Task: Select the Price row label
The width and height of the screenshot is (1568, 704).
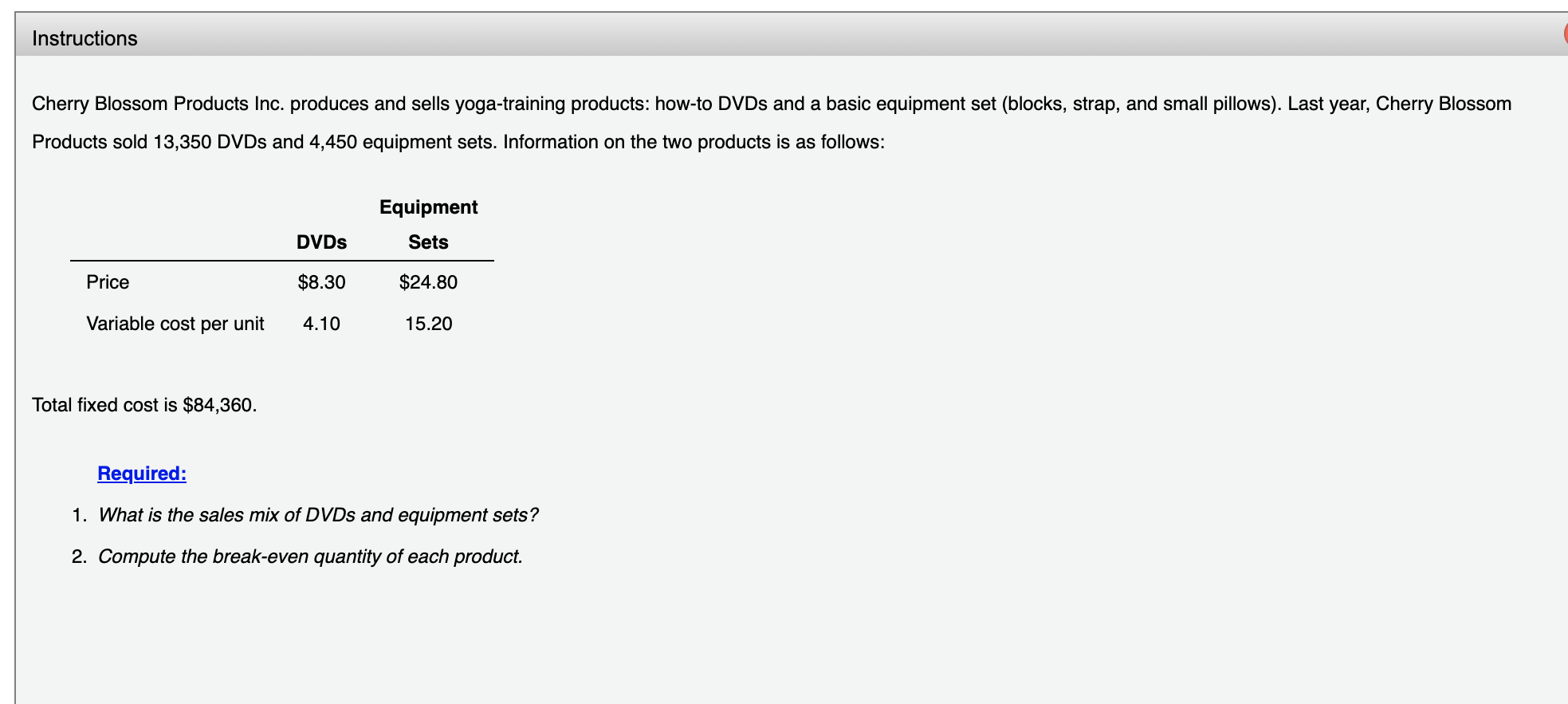Action: click(x=108, y=281)
